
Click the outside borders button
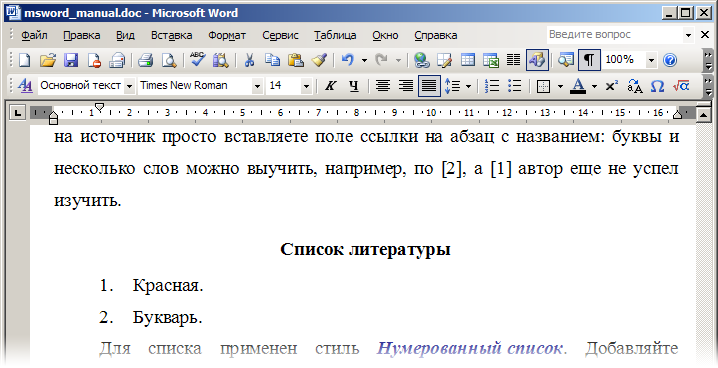[x=543, y=86]
